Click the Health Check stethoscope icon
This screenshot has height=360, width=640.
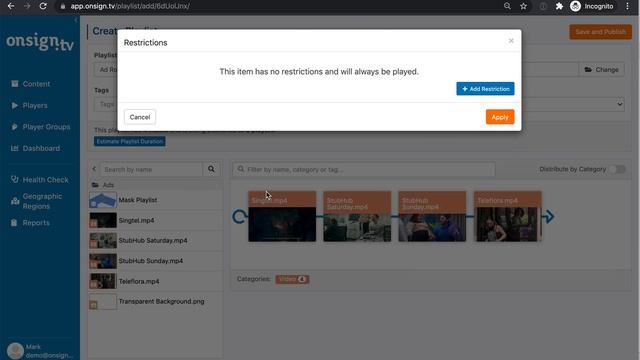[x=15, y=180]
